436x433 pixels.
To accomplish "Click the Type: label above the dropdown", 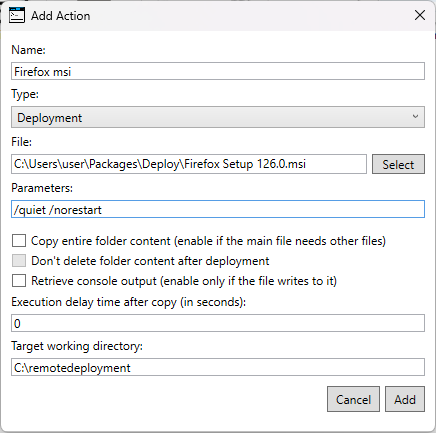I will [x=25, y=94].
